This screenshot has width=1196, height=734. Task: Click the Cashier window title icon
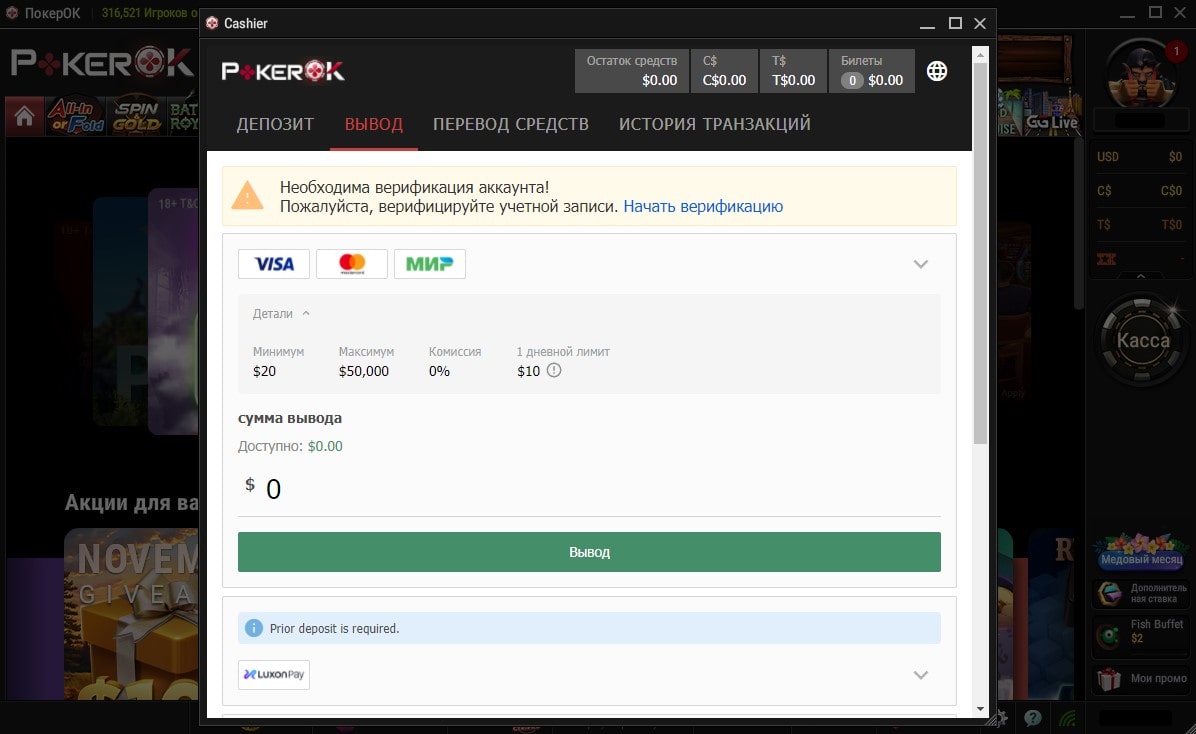click(212, 23)
